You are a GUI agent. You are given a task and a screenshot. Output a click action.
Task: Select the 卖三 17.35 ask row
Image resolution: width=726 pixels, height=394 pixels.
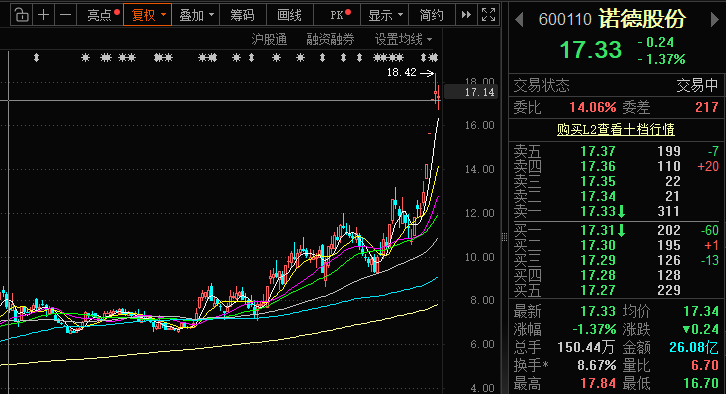(616, 181)
